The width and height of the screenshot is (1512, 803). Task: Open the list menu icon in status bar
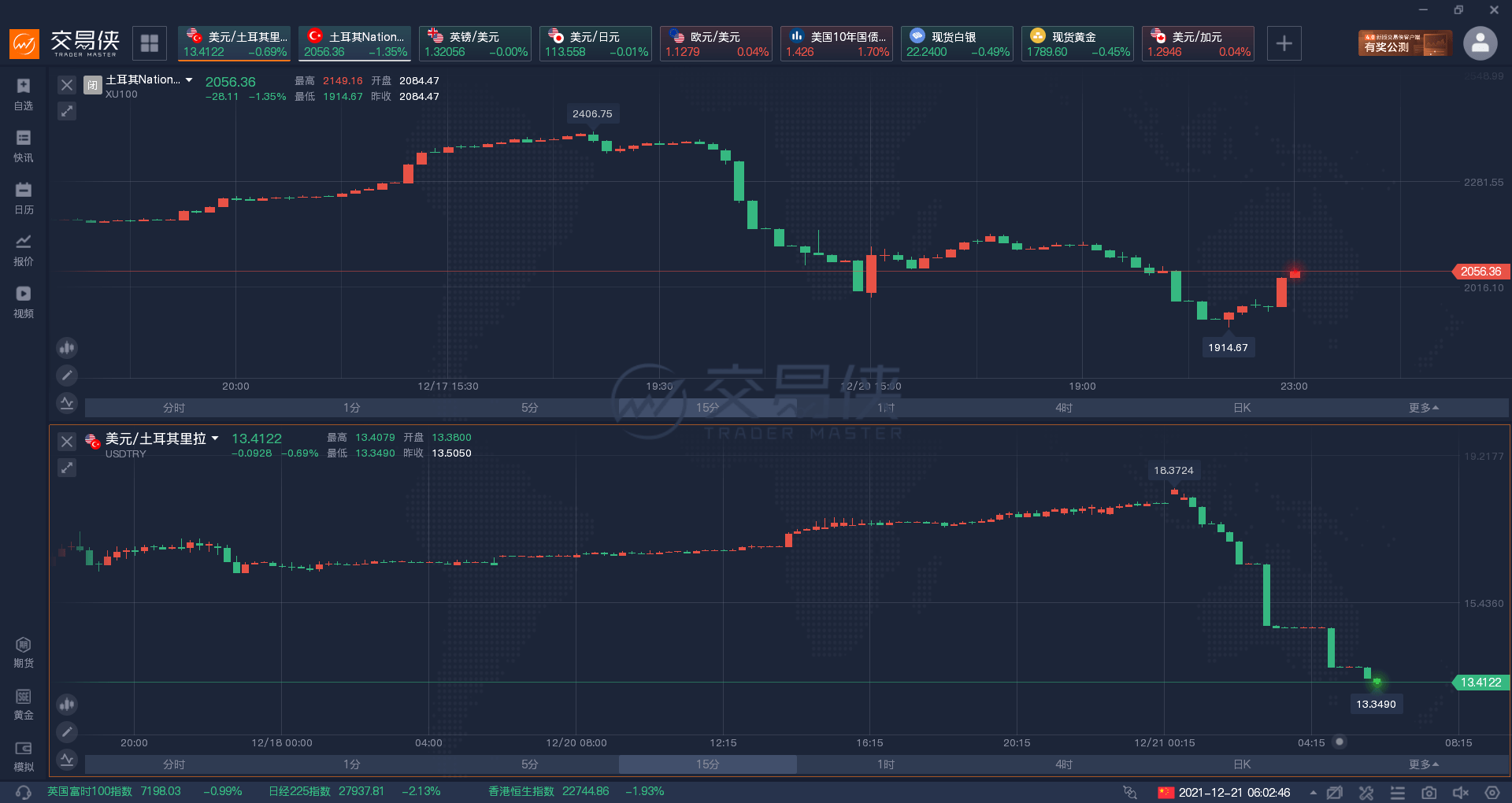point(1397,792)
